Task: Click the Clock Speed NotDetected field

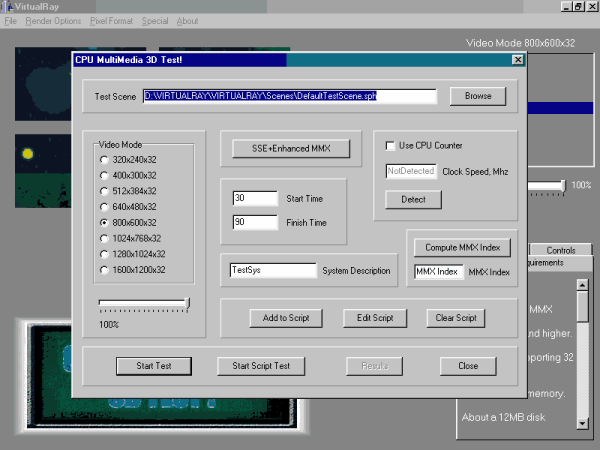Action: 411,171
